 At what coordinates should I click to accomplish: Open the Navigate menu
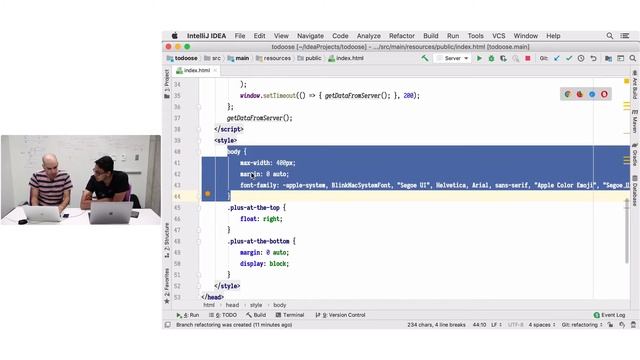point(310,36)
